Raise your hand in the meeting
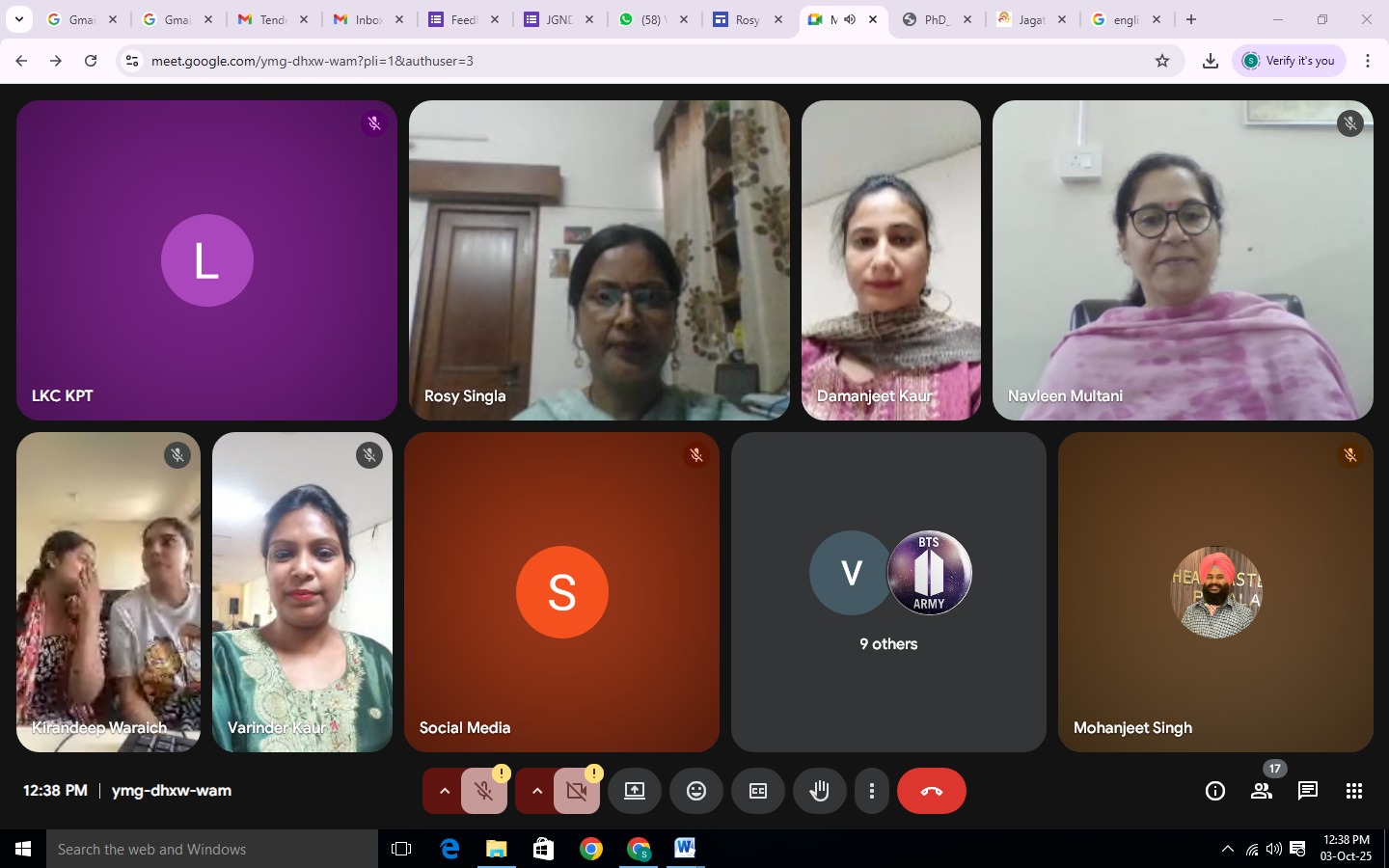Viewport: 1389px width, 868px height. tap(820, 791)
